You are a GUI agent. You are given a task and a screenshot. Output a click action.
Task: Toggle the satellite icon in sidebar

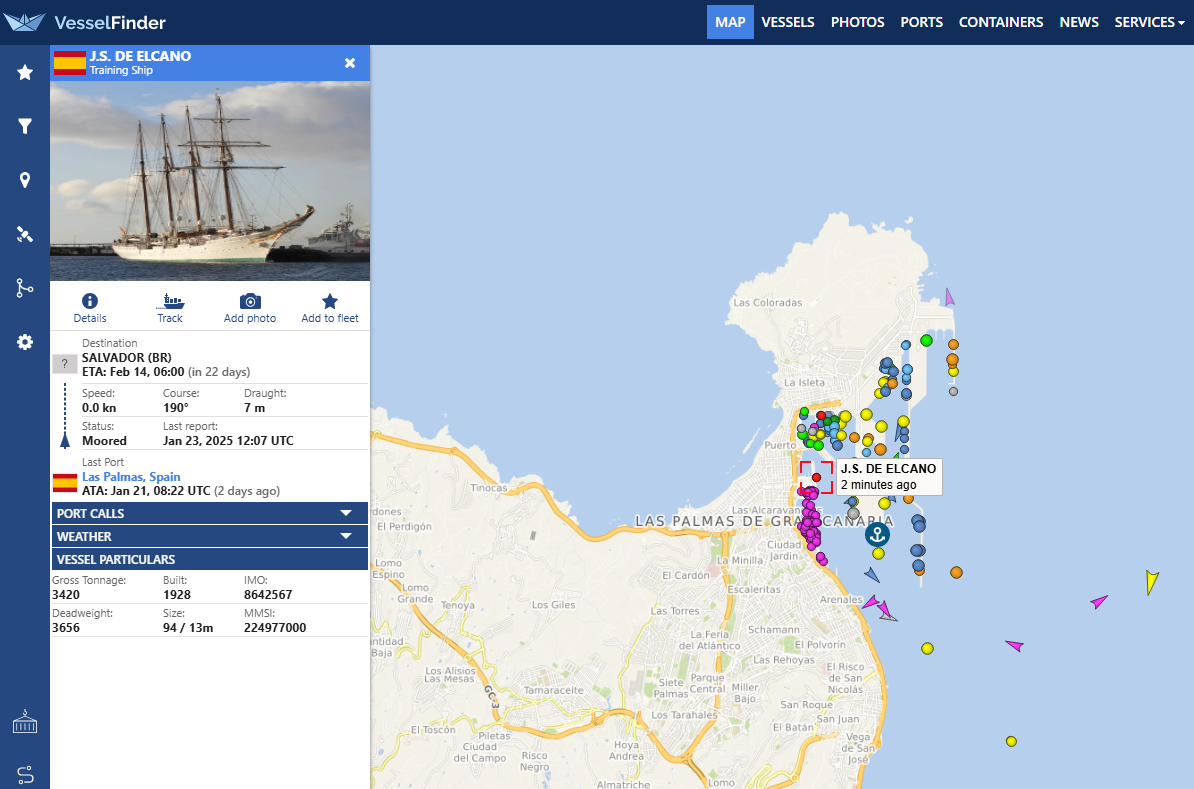pos(25,235)
